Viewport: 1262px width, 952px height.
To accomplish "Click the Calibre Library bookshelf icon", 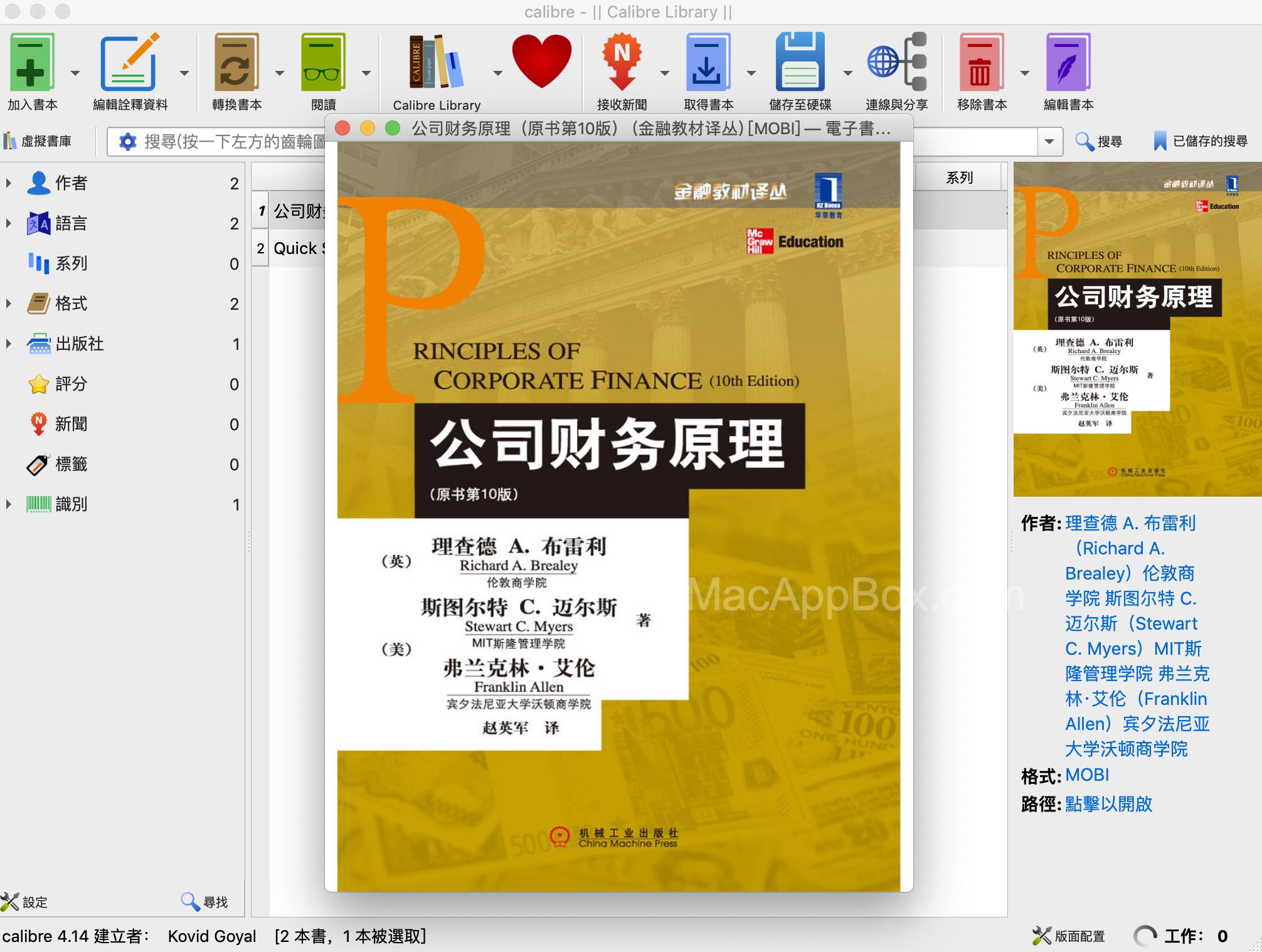I will tap(437, 63).
